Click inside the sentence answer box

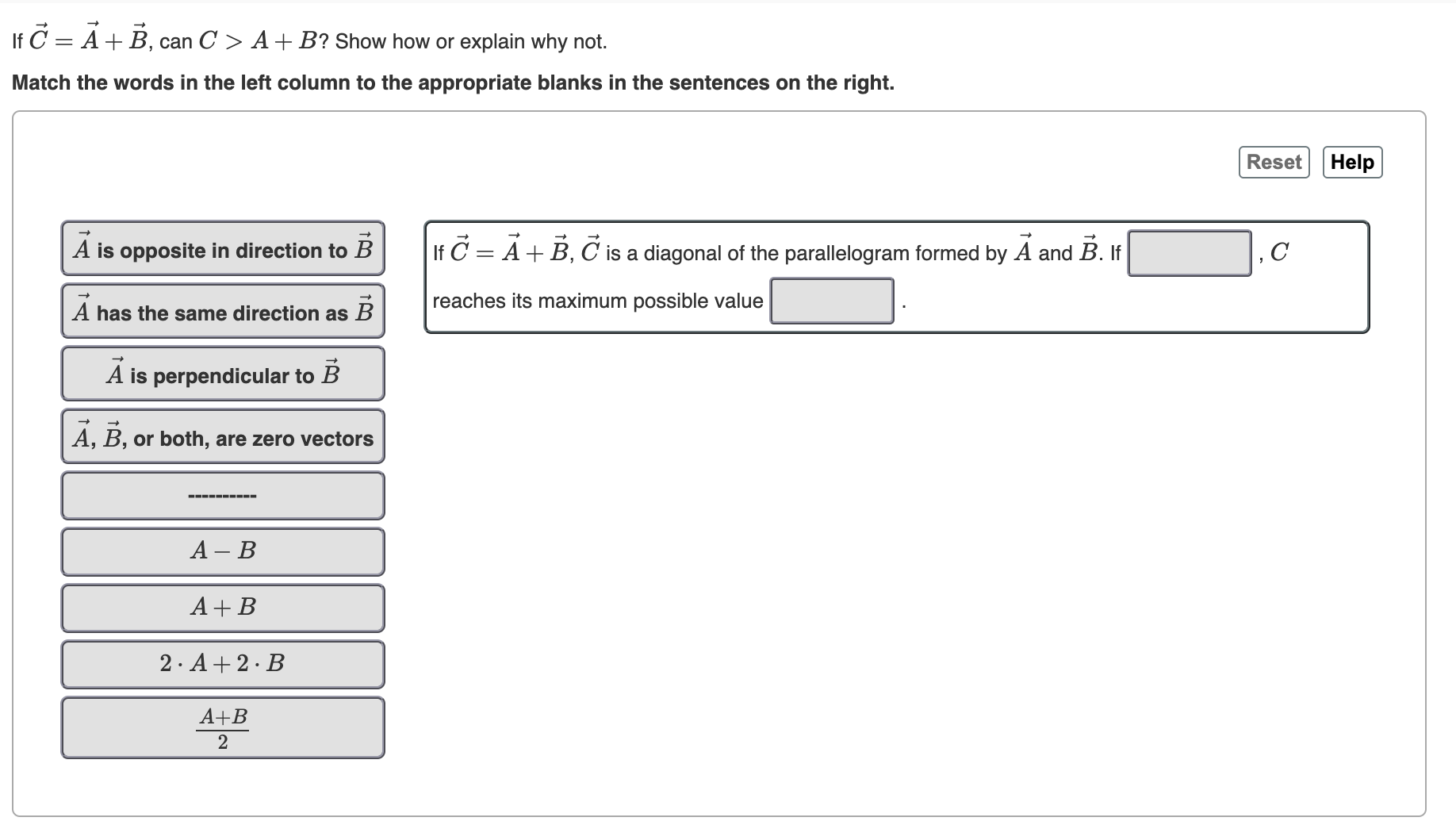896,278
